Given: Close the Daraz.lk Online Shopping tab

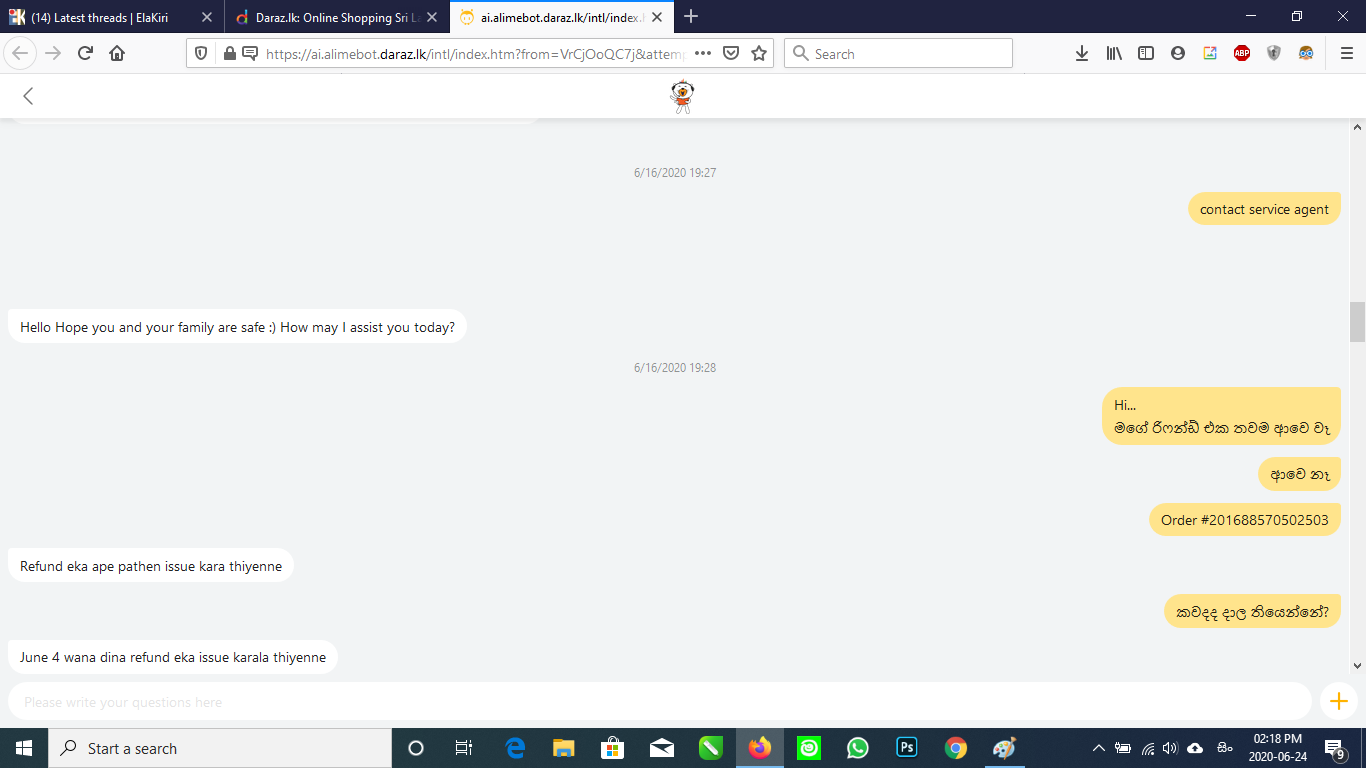Looking at the screenshot, I should click(x=431, y=17).
